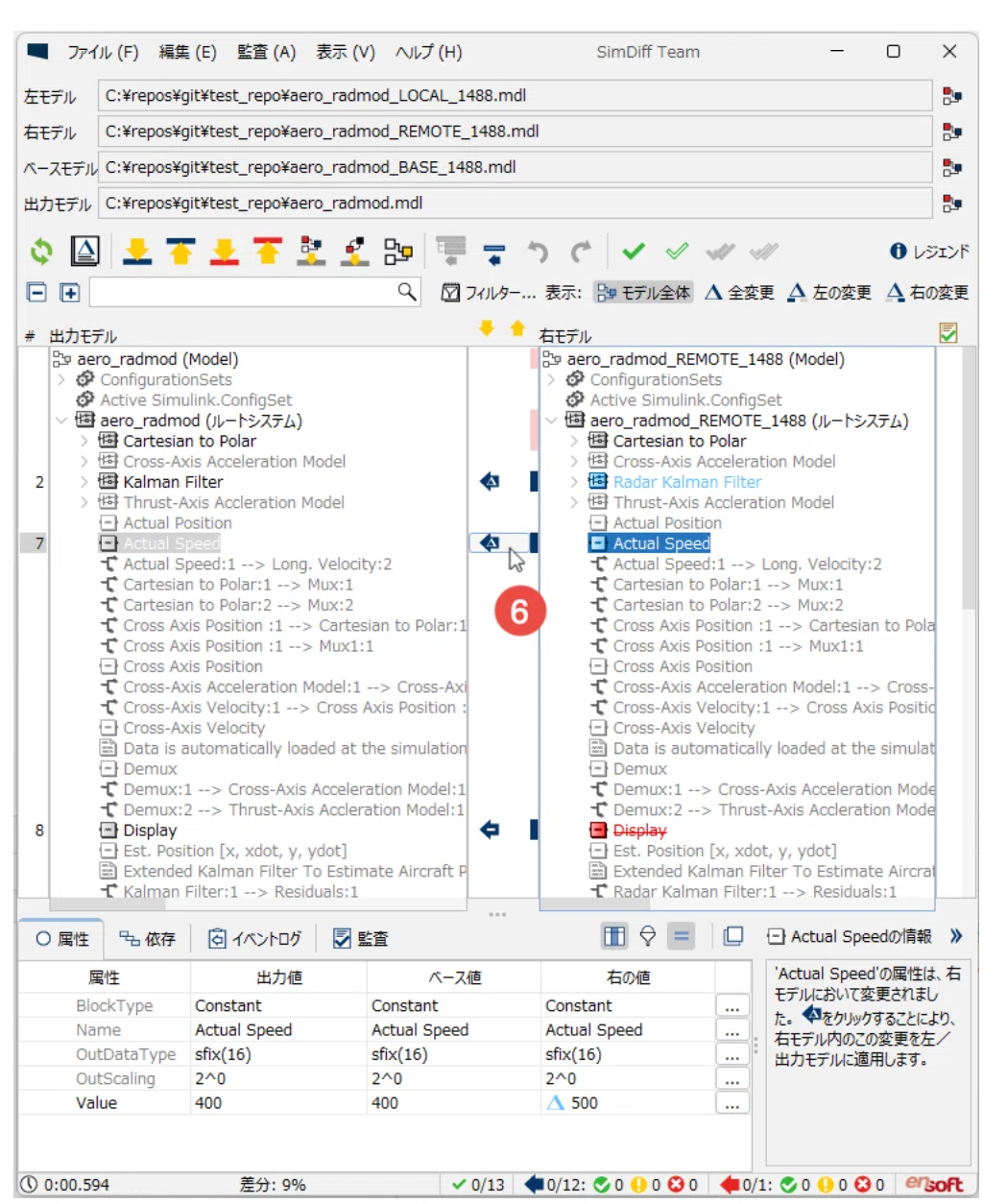Image resolution: width=983 pixels, height=1204 pixels.
Task: Expand Radar Kalman Filter in right tree
Action: tap(574, 482)
